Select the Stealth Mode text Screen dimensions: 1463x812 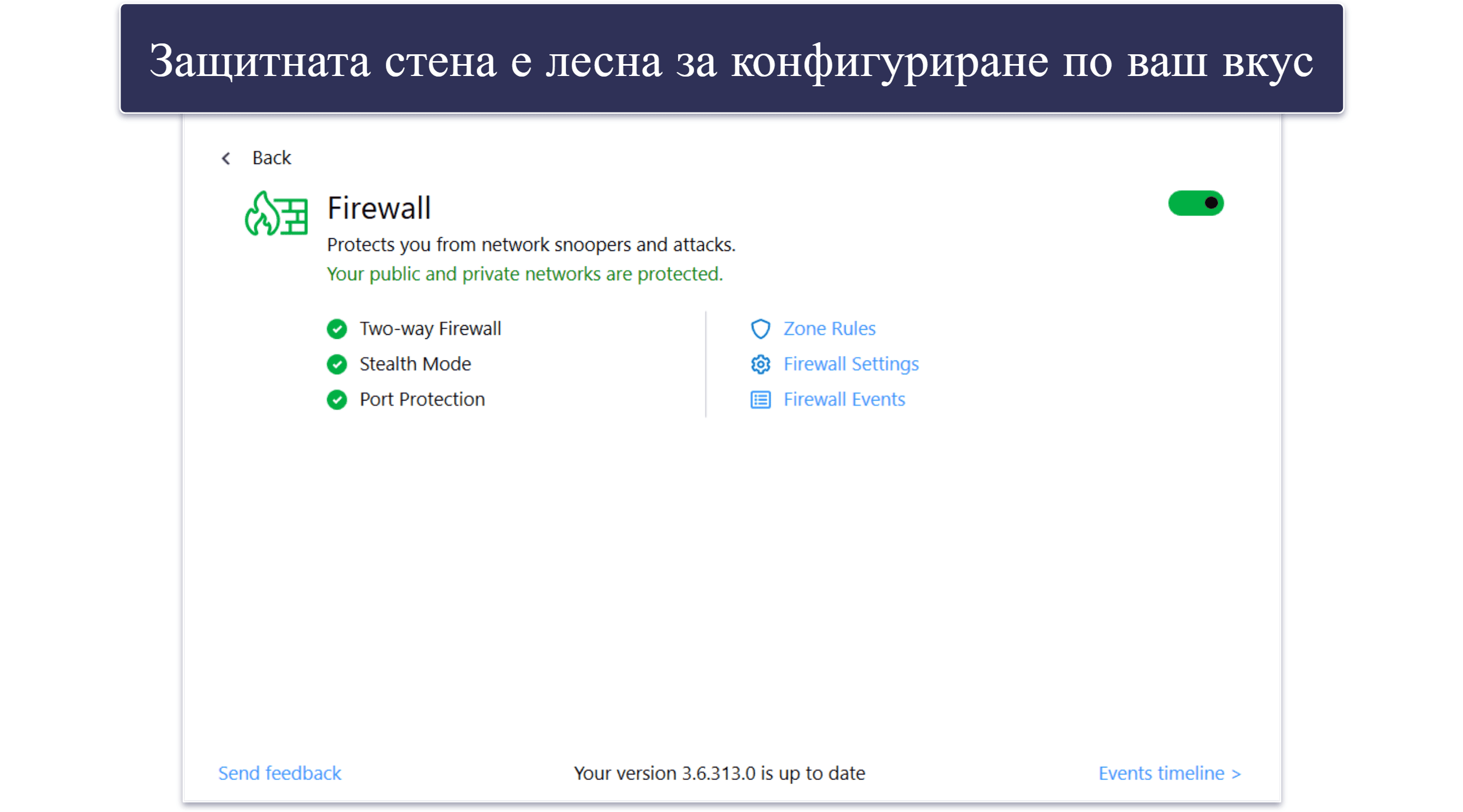coord(415,364)
